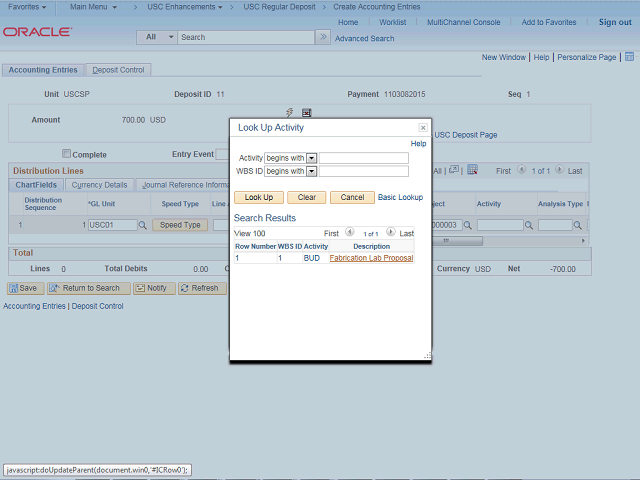This screenshot has width=640, height=480.
Task: Click bottom Deposit Control link
Action: pos(98,306)
